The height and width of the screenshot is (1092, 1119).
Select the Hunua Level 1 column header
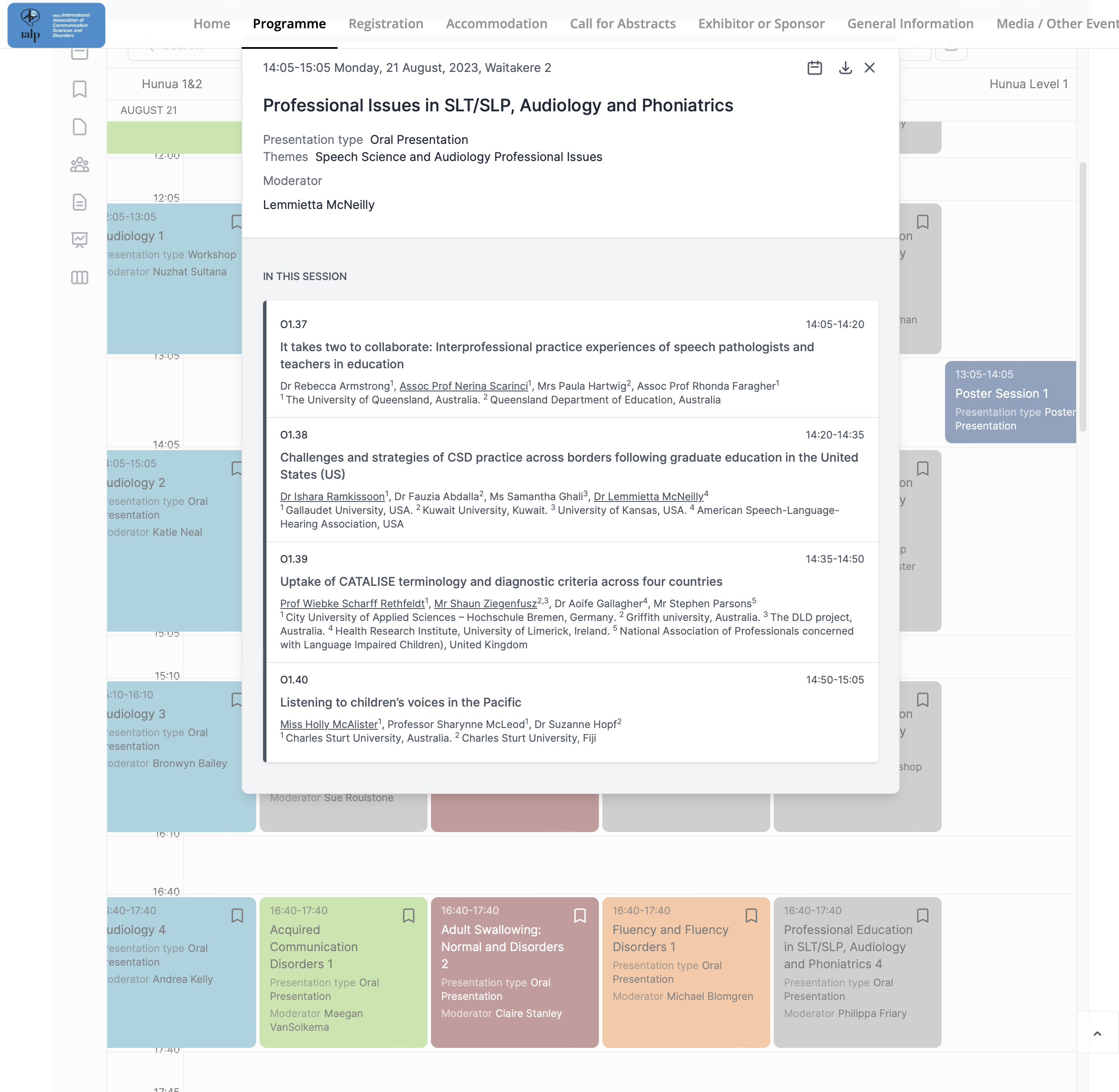1028,84
